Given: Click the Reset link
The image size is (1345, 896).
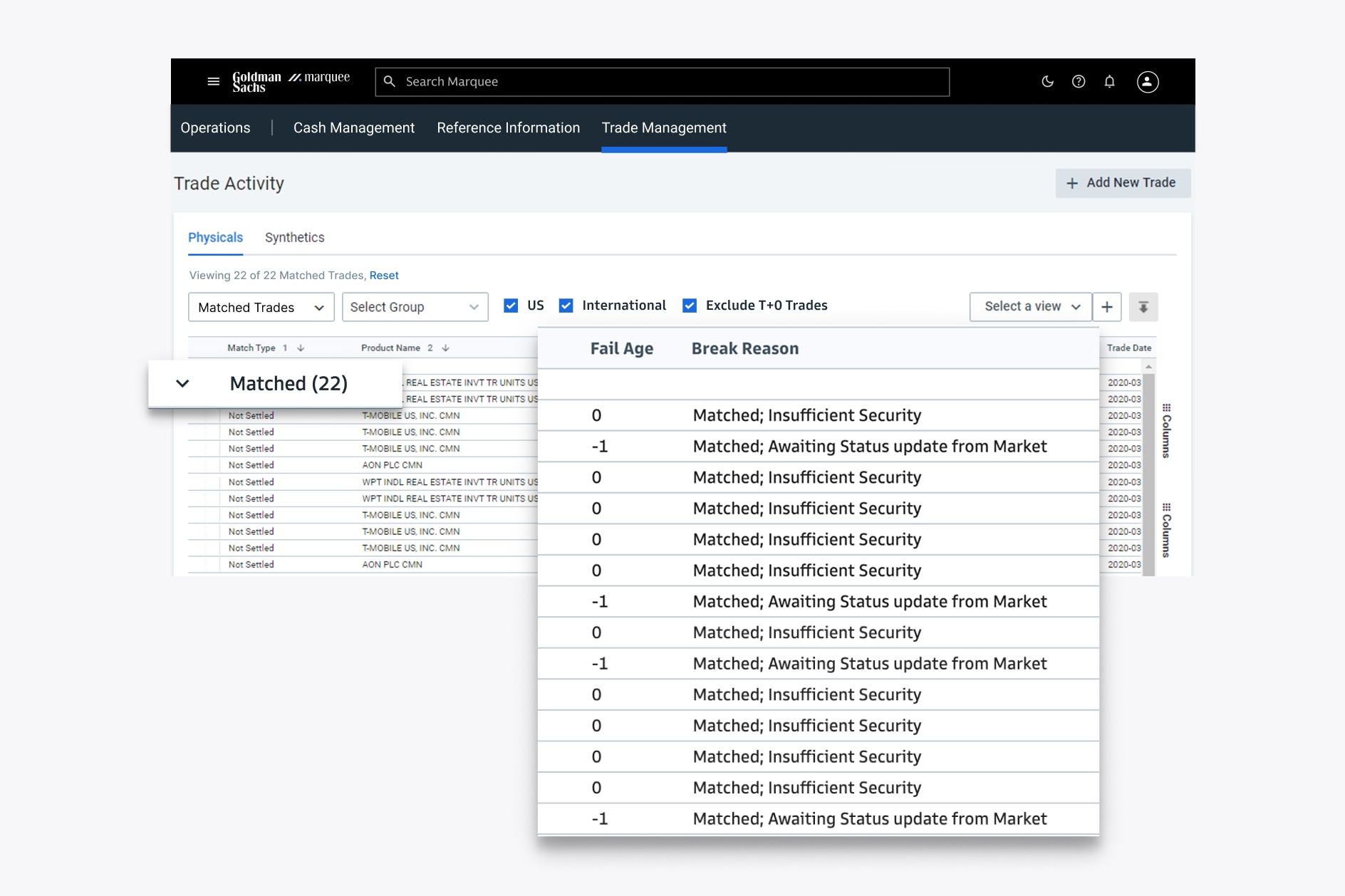Looking at the screenshot, I should (384, 276).
